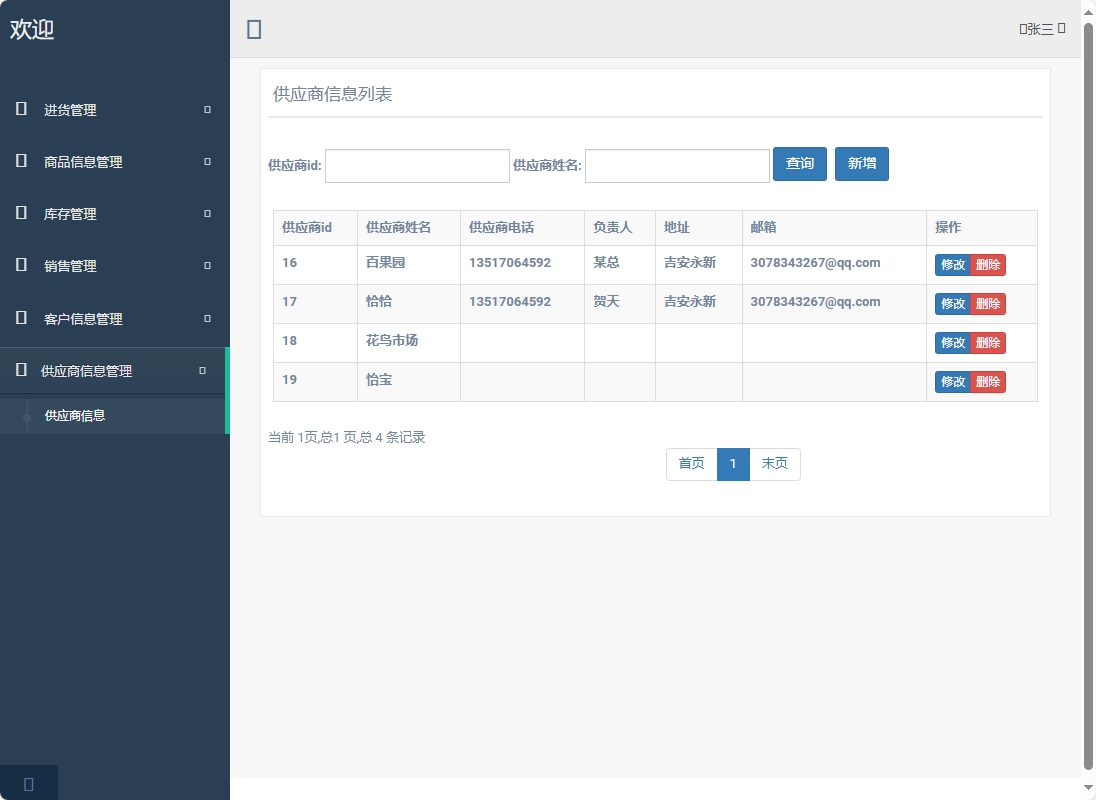
Task: Click the 新增 button to add a supplier
Action: click(861, 164)
